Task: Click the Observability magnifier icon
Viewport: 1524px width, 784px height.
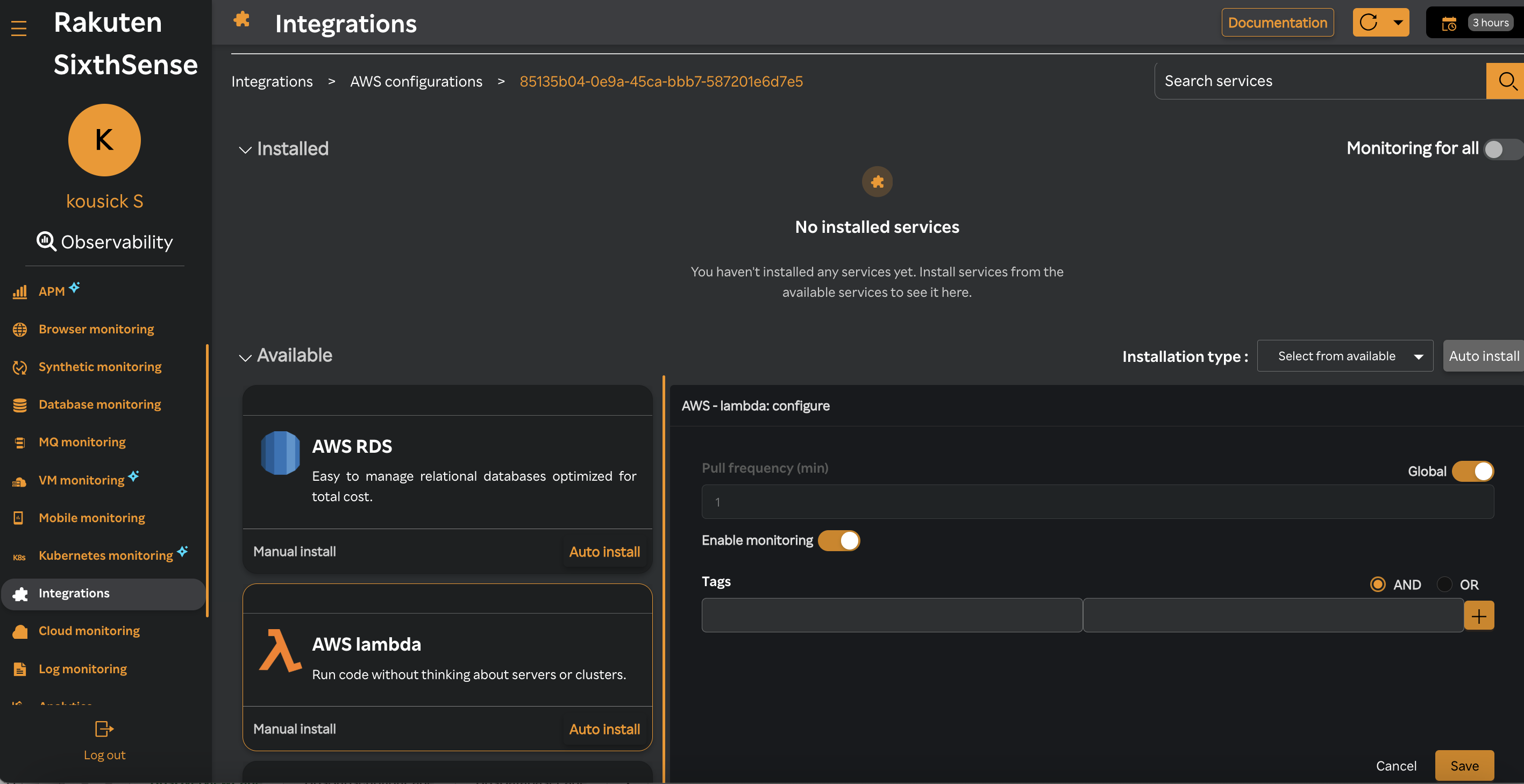Action: [x=46, y=241]
